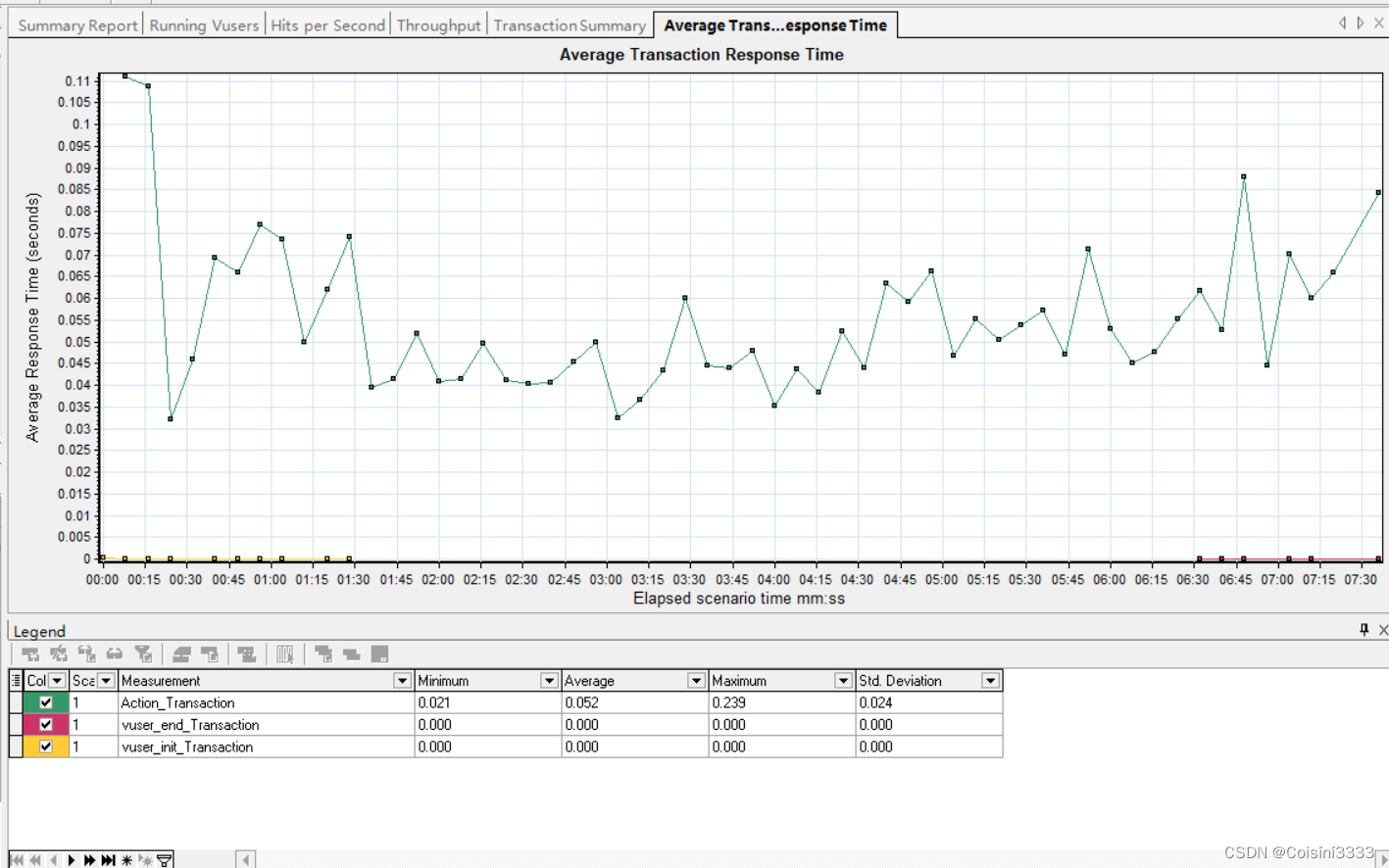
Task: Click the chain-link icon in Legend toolbar
Action: [115, 654]
